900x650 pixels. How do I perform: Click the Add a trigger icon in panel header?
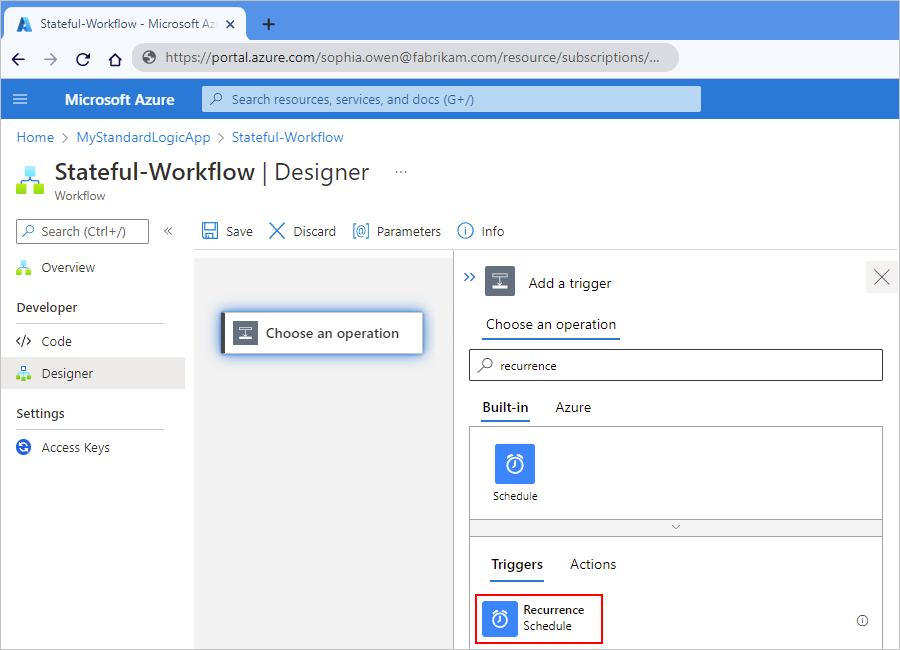click(x=500, y=281)
